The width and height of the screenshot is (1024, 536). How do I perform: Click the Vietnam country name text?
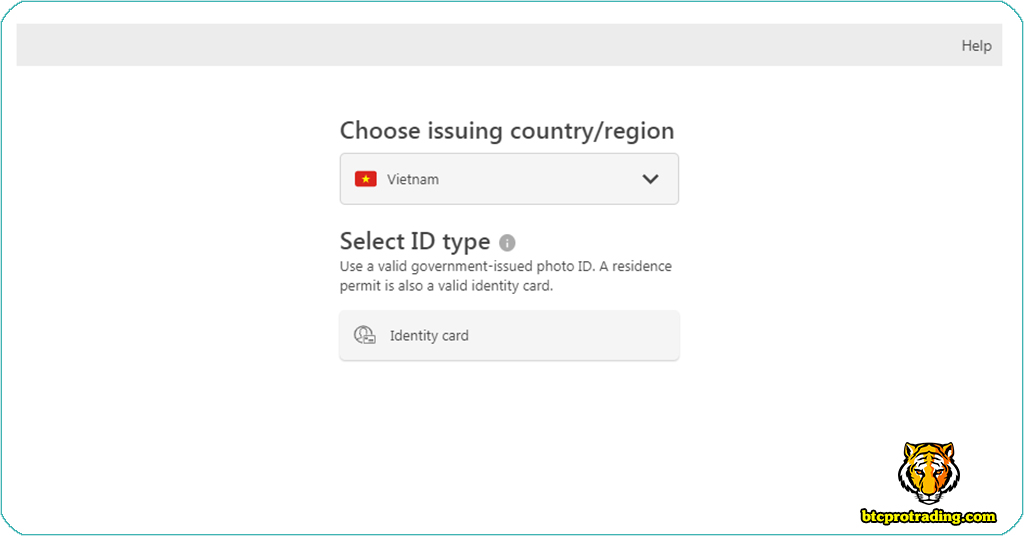(413, 180)
